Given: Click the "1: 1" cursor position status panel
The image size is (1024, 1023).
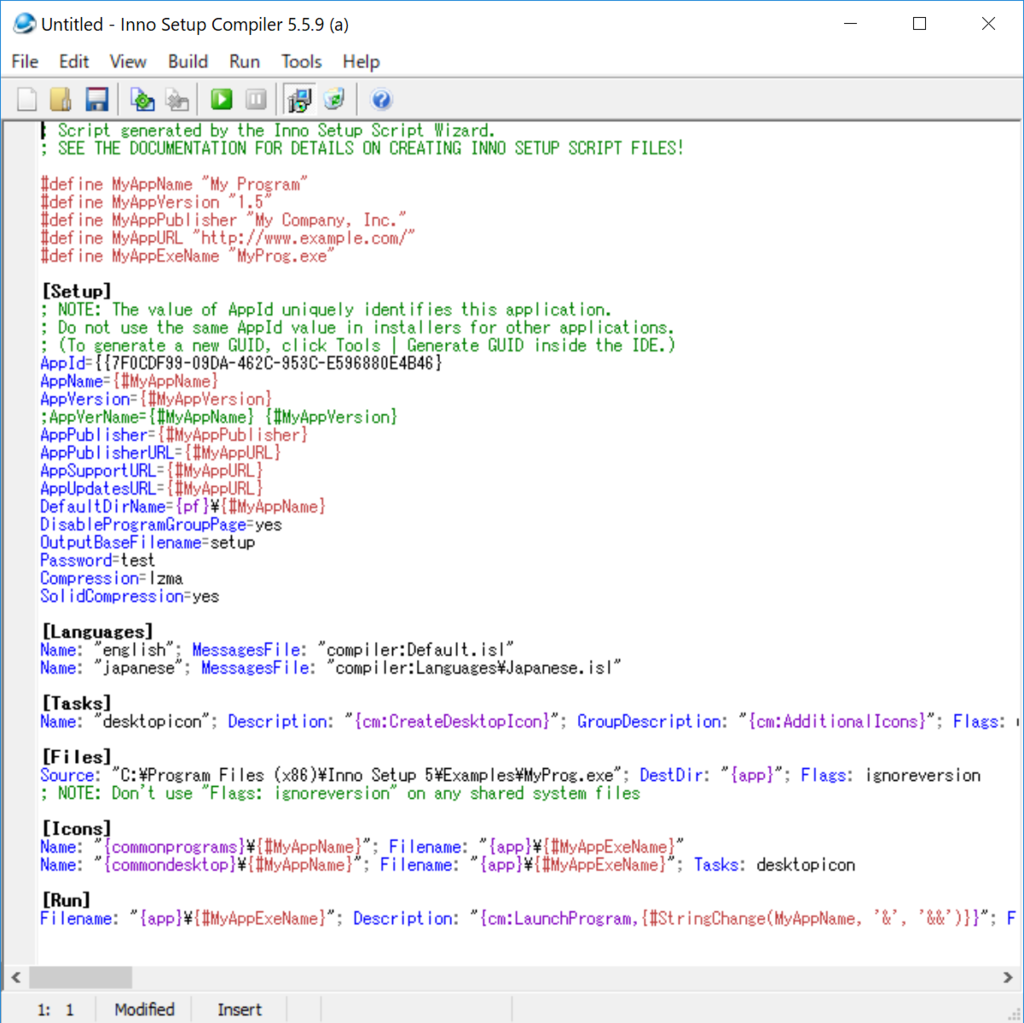Looking at the screenshot, I should pyautogui.click(x=56, y=1009).
